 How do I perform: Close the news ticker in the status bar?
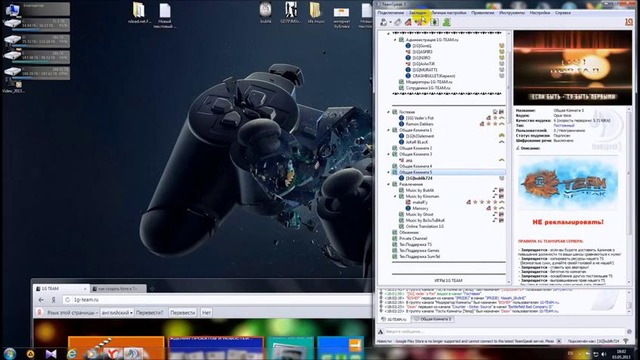(x=559, y=341)
